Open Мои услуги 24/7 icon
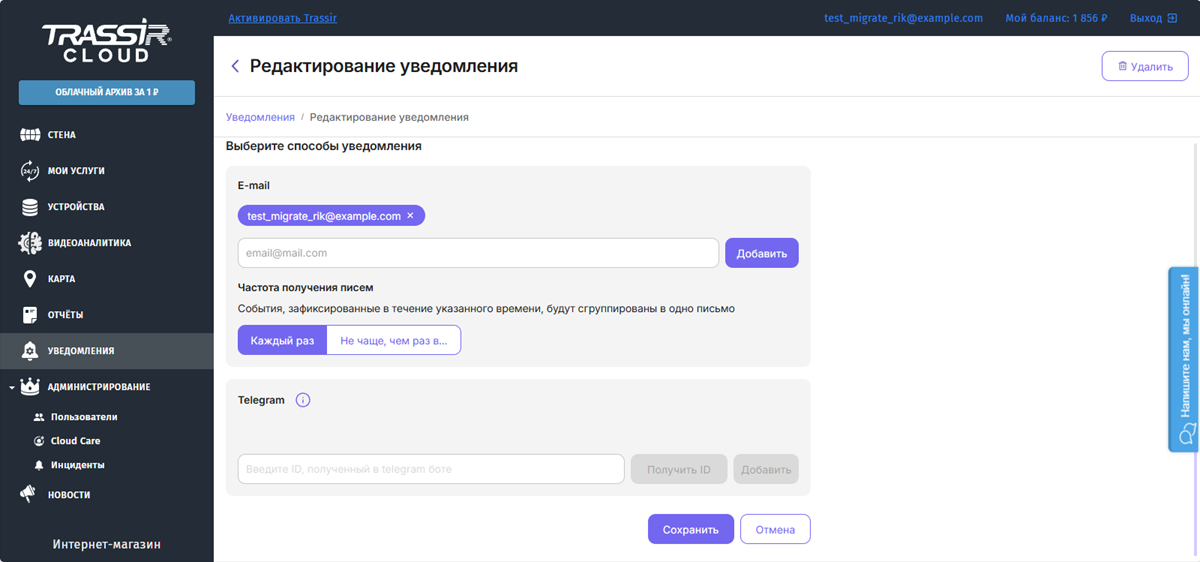 [x=29, y=171]
